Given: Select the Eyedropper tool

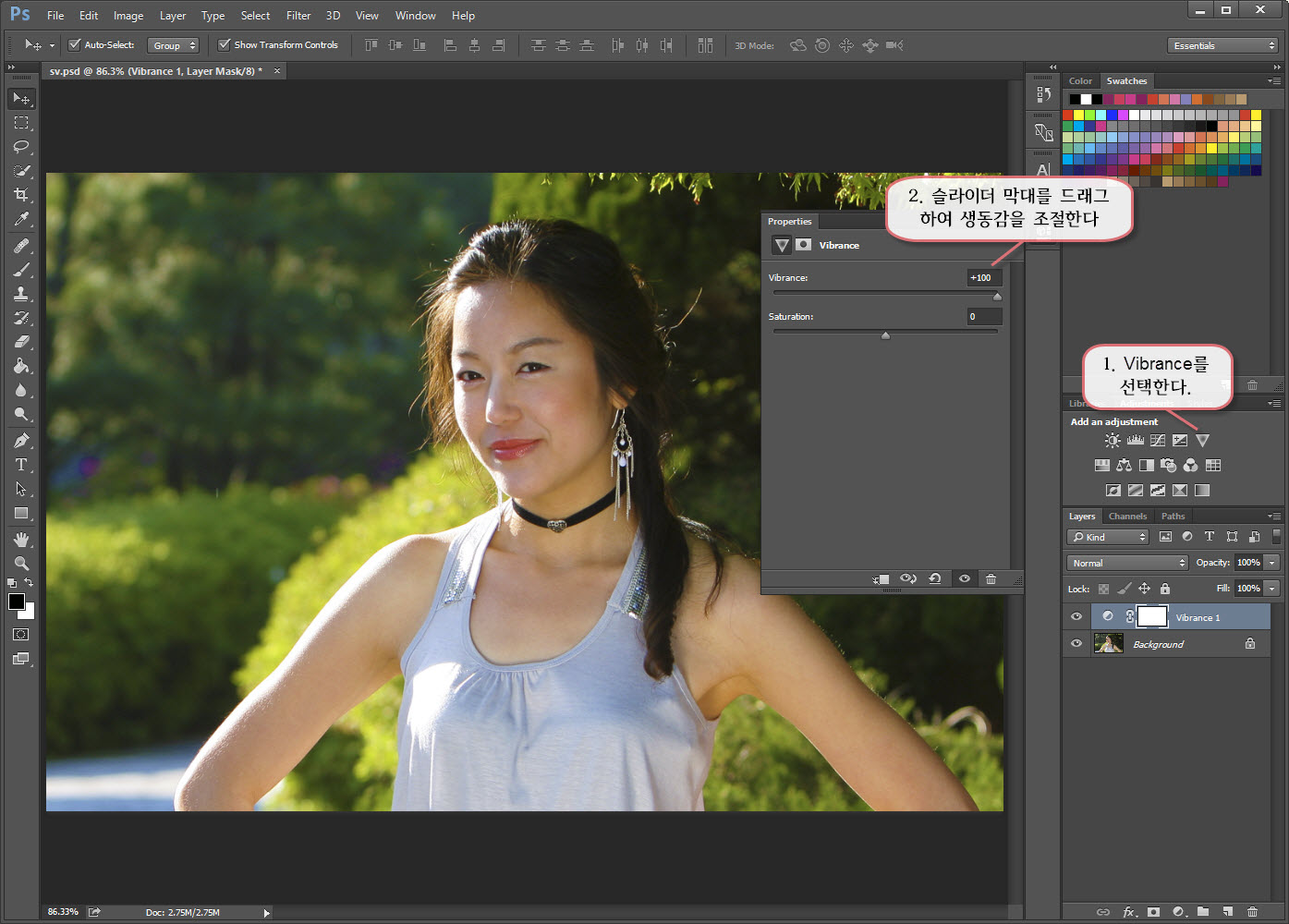Looking at the screenshot, I should (21, 219).
